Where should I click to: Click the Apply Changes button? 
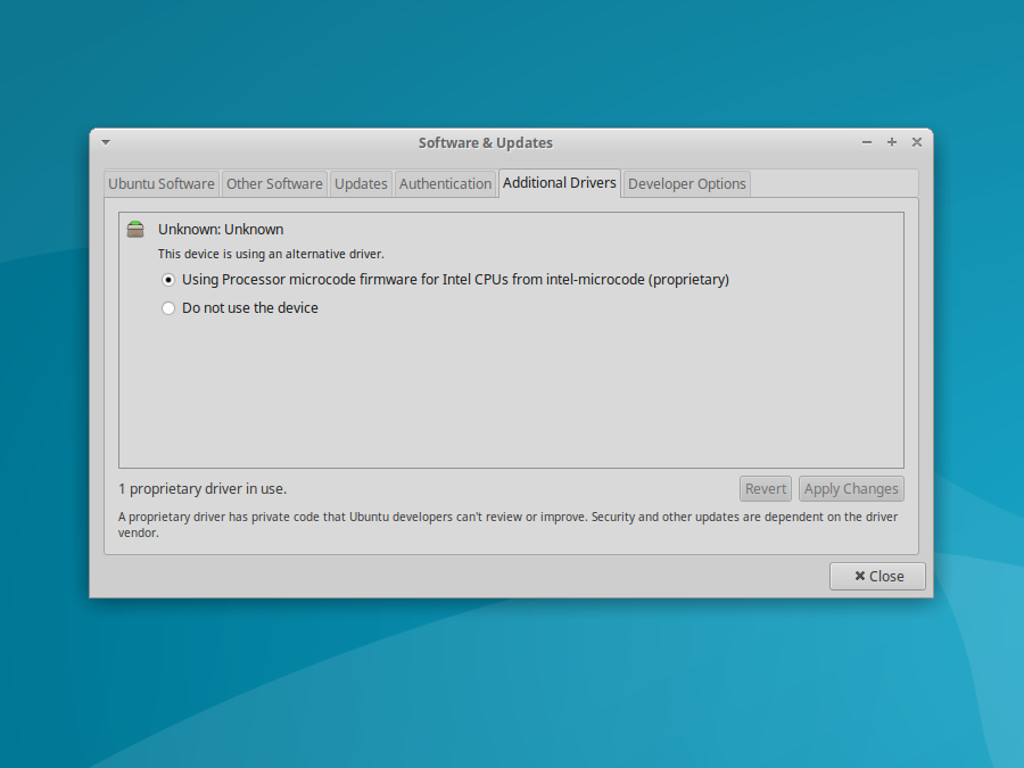pyautogui.click(x=851, y=488)
